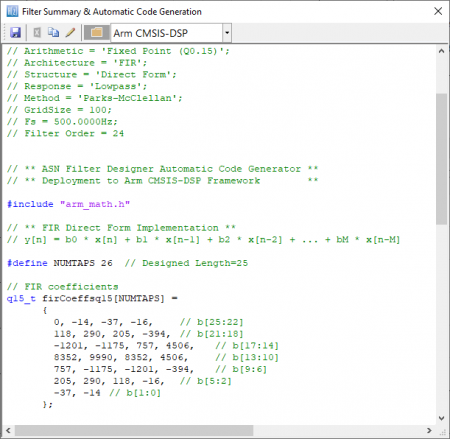Click the vertical scrollbar down arrow
Image resolution: width=450 pixels, height=439 pixels.
(442, 418)
